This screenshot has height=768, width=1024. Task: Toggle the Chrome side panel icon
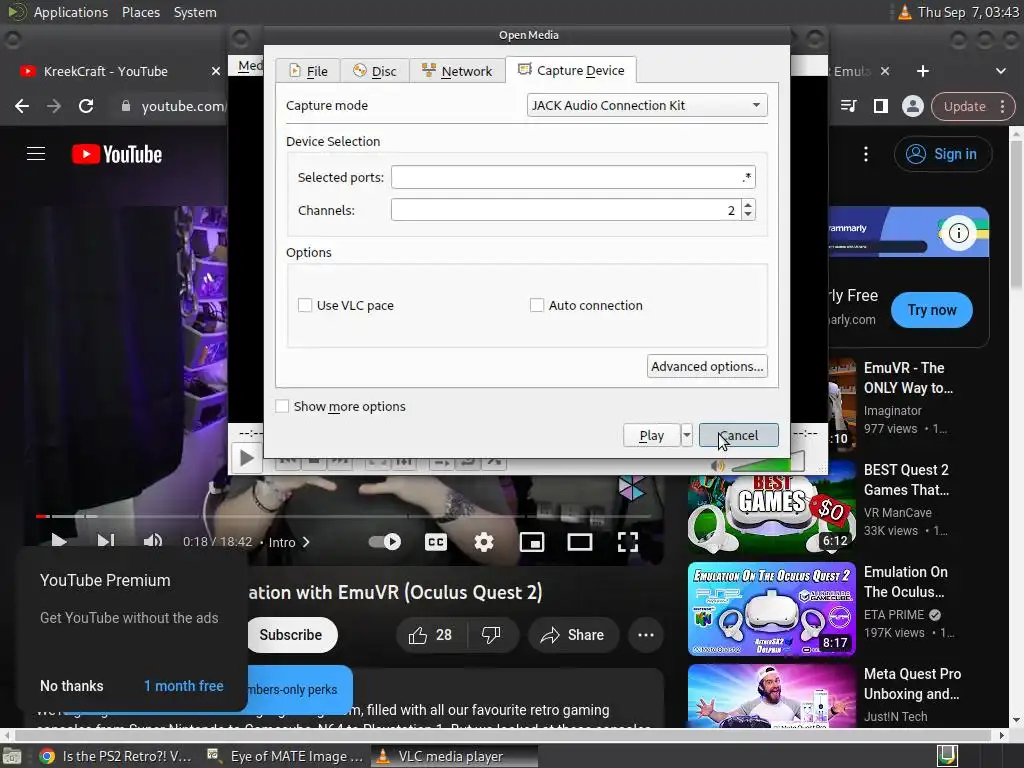[880, 106]
